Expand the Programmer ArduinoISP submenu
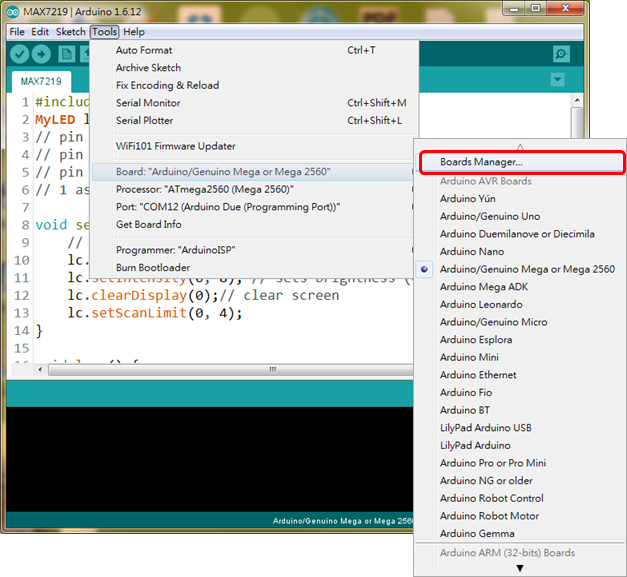 pos(254,250)
